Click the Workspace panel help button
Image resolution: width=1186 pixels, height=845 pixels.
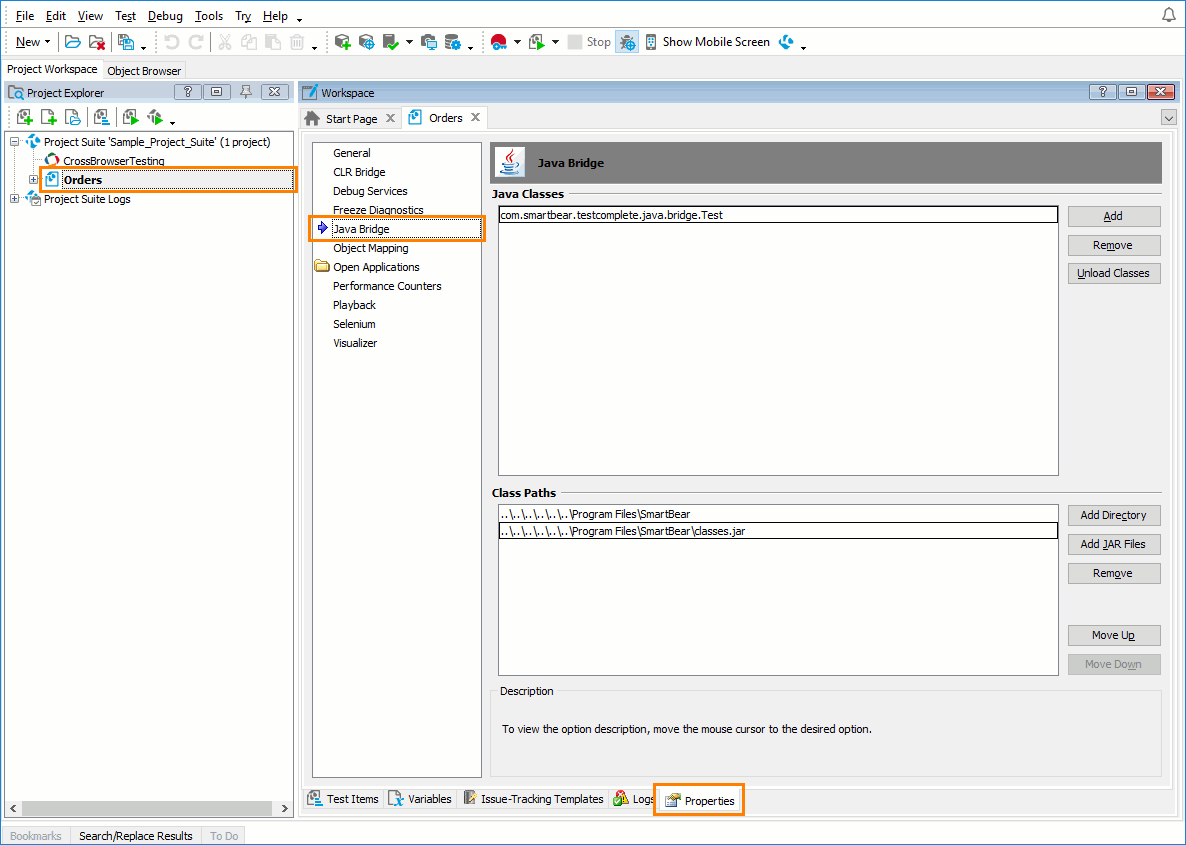coord(1103,92)
